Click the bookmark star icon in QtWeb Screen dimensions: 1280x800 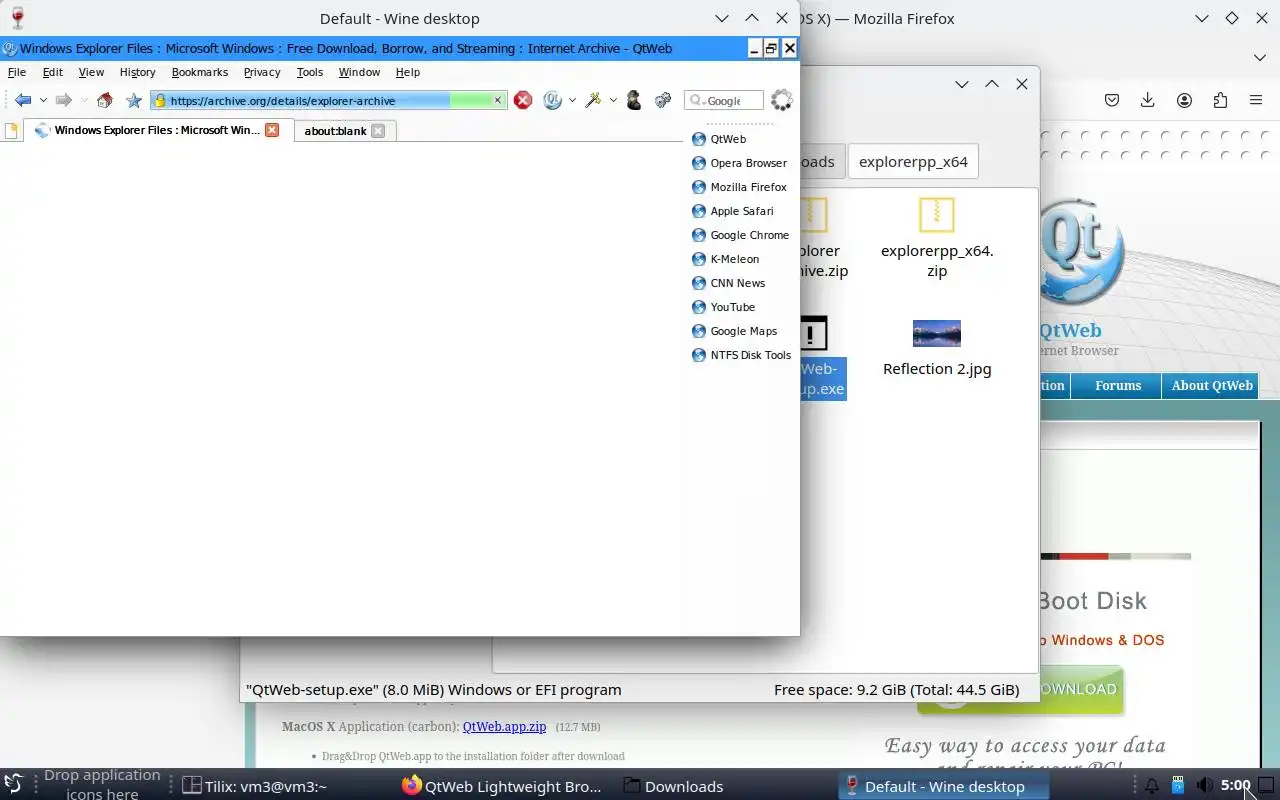[133, 100]
